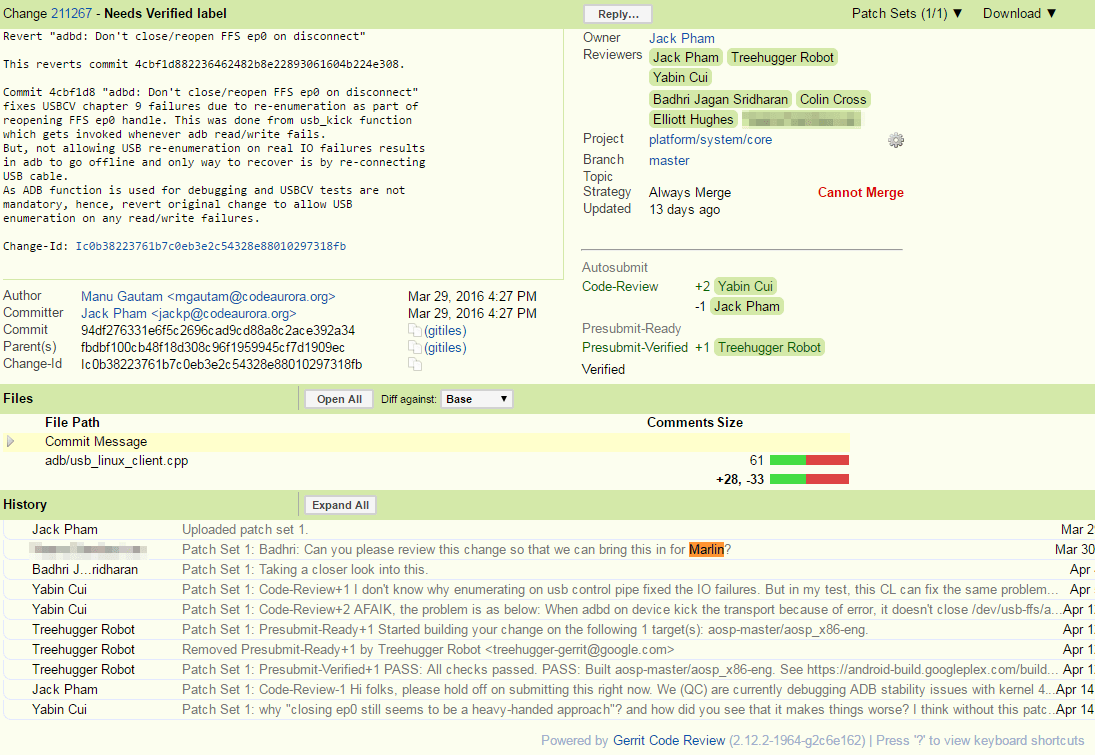1095x755 pixels.
Task: Click change number 211267 link
Action: coord(71,13)
